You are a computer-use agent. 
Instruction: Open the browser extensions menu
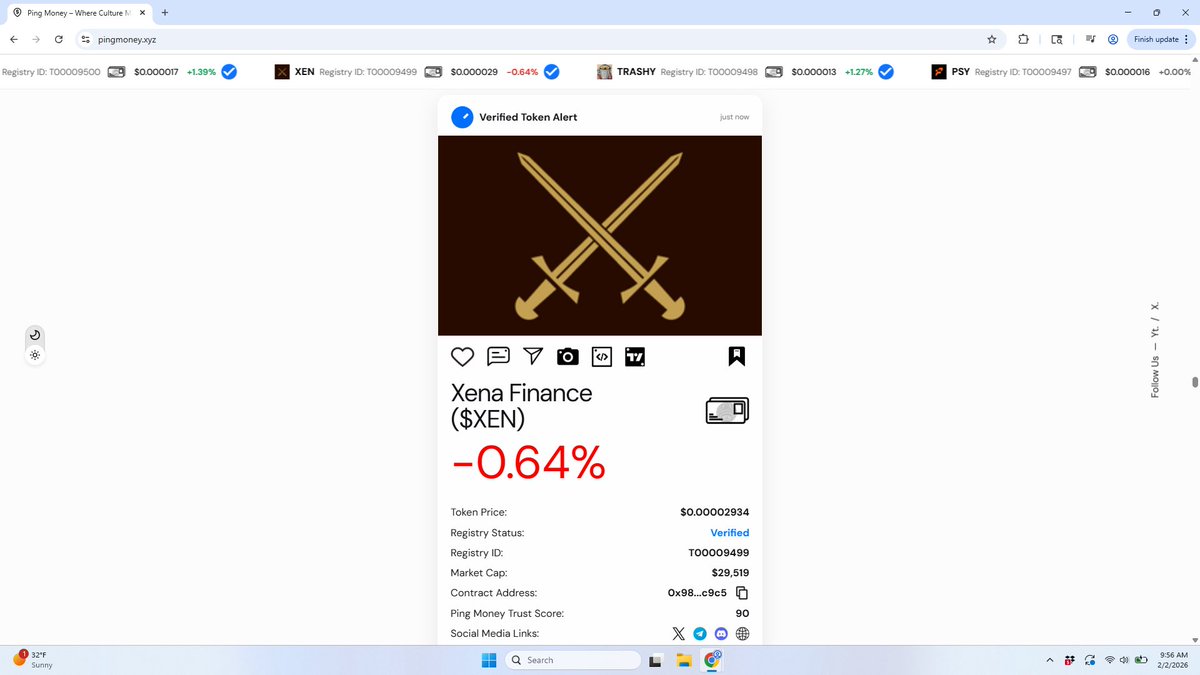(x=1023, y=39)
